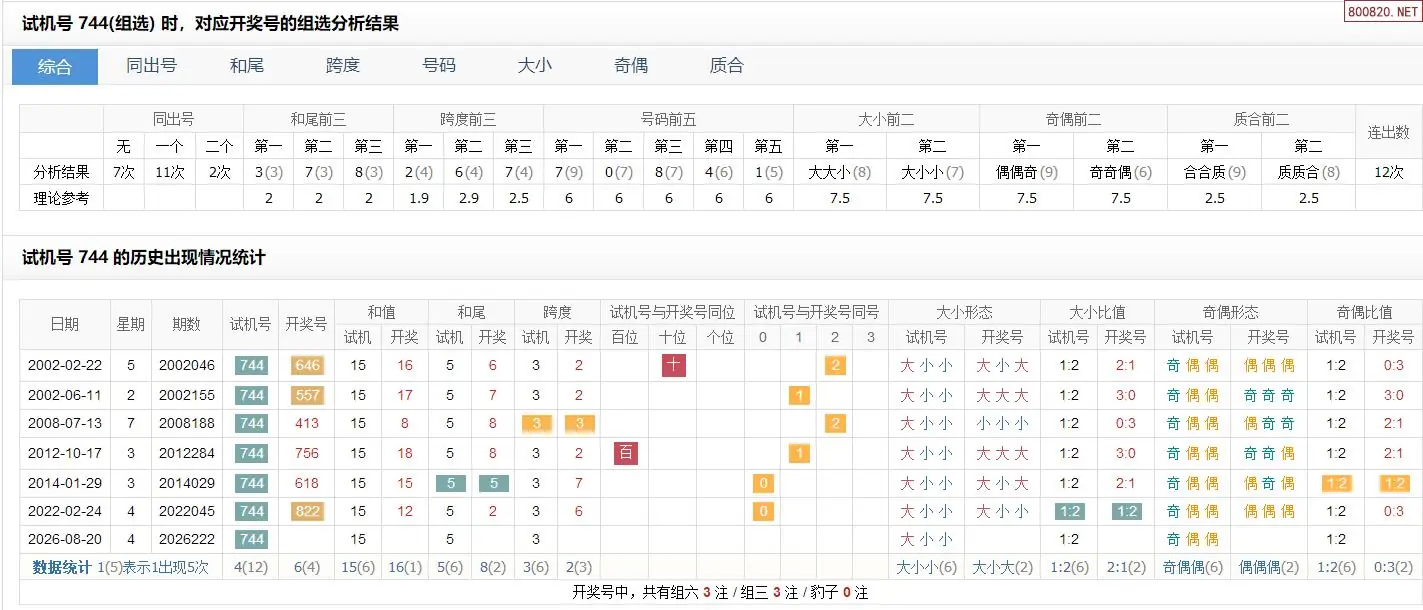
Task: Click the orange 跨度 试机 3 badge in 2008-07-13 row
Action: click(x=536, y=423)
